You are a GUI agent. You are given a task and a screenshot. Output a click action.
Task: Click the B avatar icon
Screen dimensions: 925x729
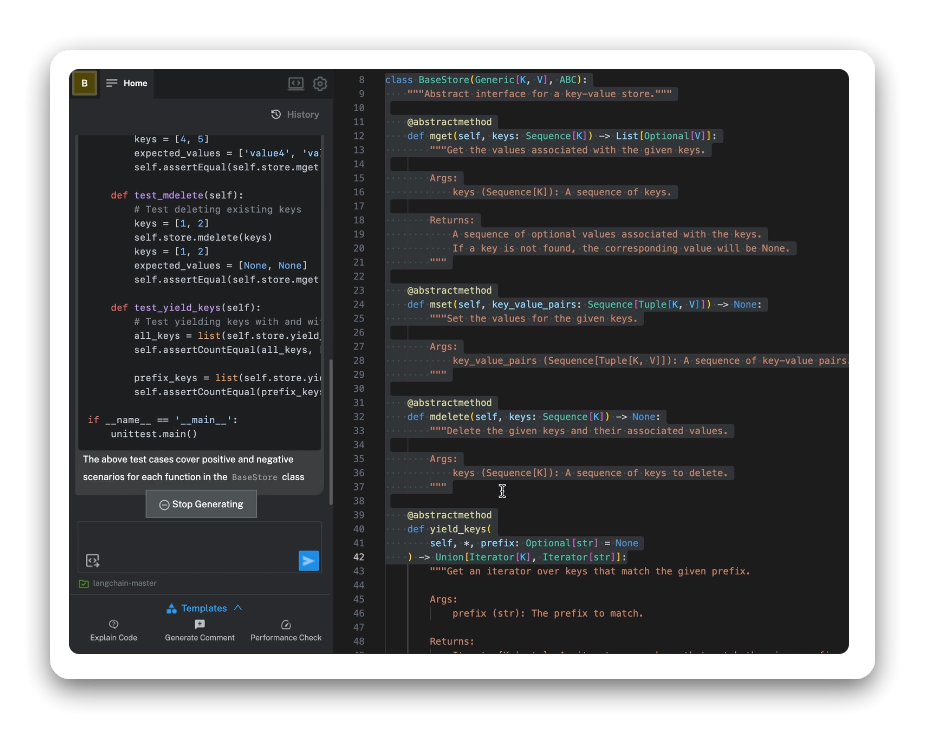coord(84,84)
